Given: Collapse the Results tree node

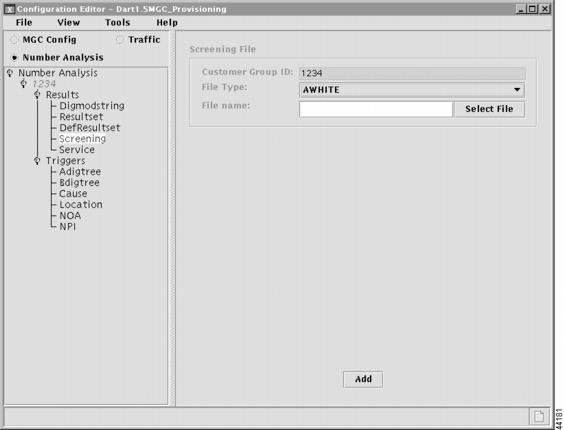Looking at the screenshot, I should point(37,95).
